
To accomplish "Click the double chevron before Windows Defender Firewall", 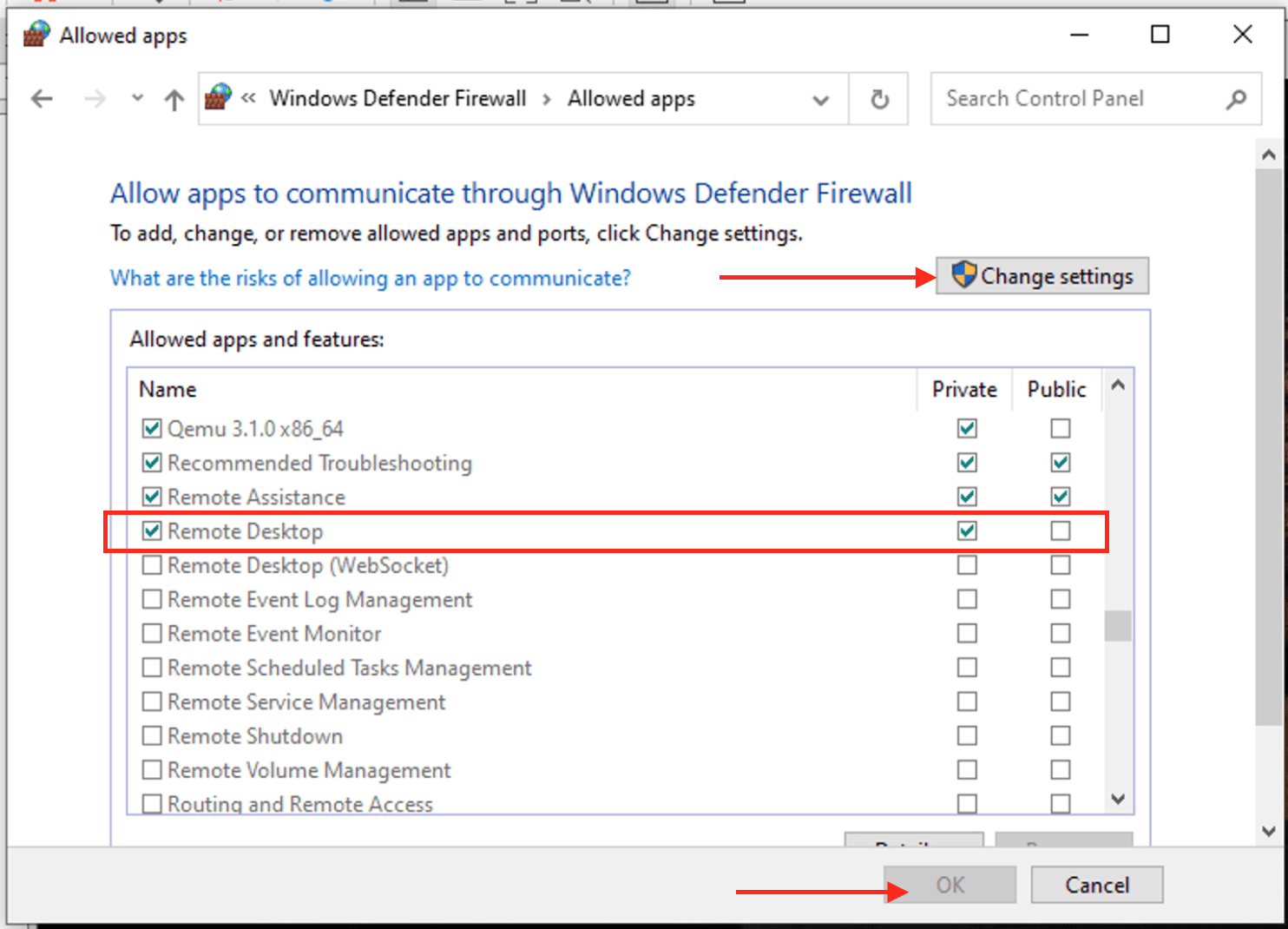I will (x=248, y=98).
